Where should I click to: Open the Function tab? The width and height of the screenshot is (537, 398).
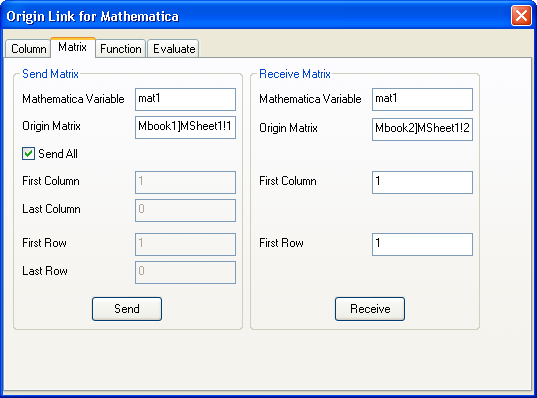(x=121, y=49)
